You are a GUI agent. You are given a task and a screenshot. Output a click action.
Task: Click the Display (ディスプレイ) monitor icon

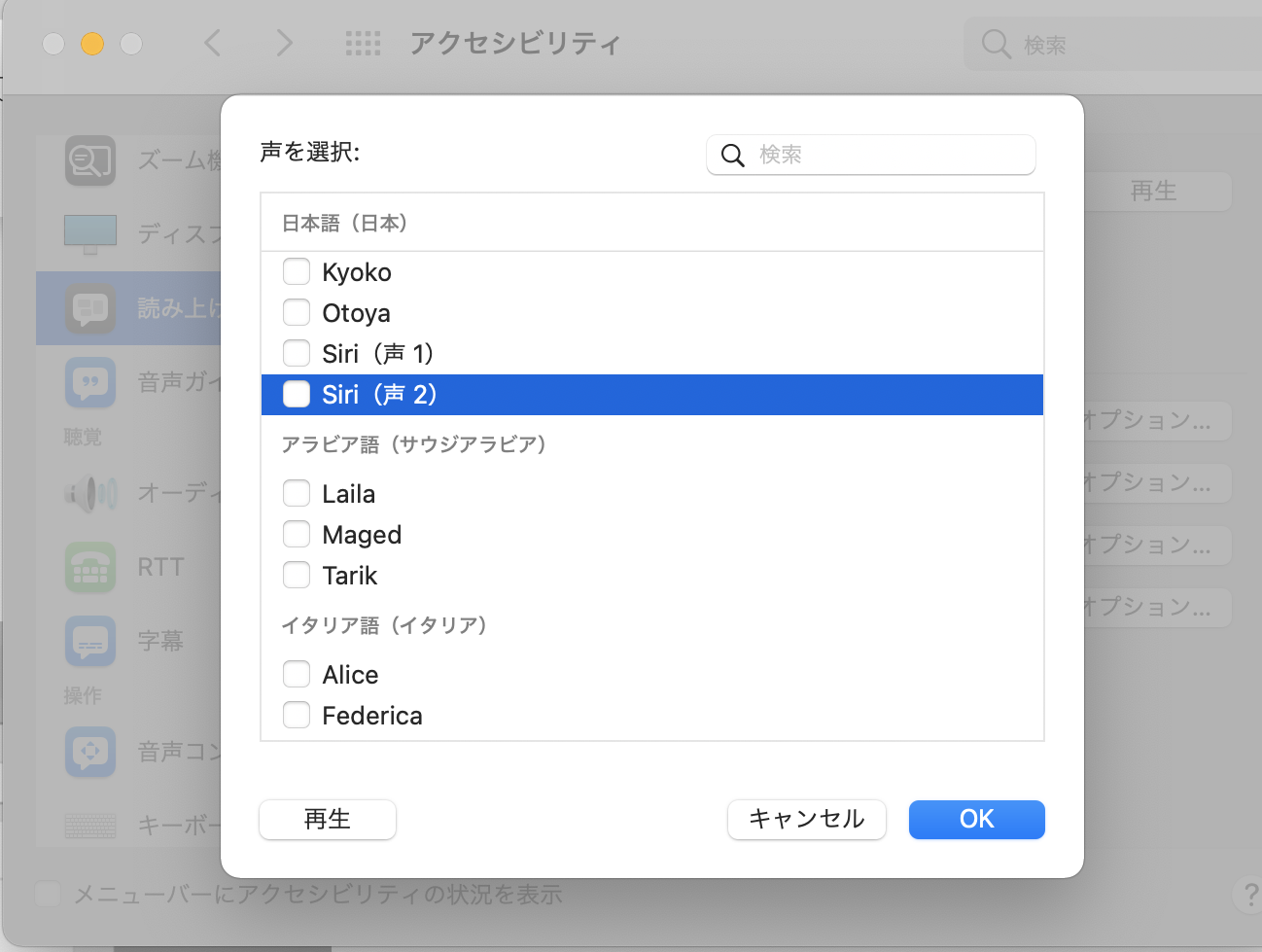point(90,233)
